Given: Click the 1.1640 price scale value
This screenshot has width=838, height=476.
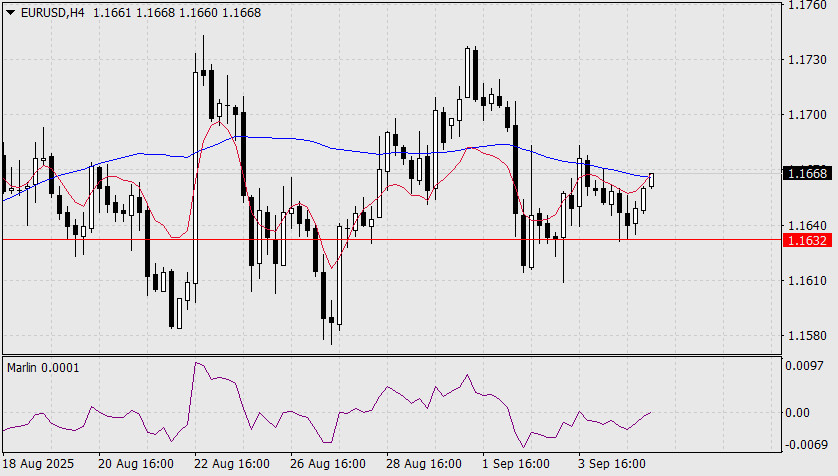Looking at the screenshot, I should 807,225.
